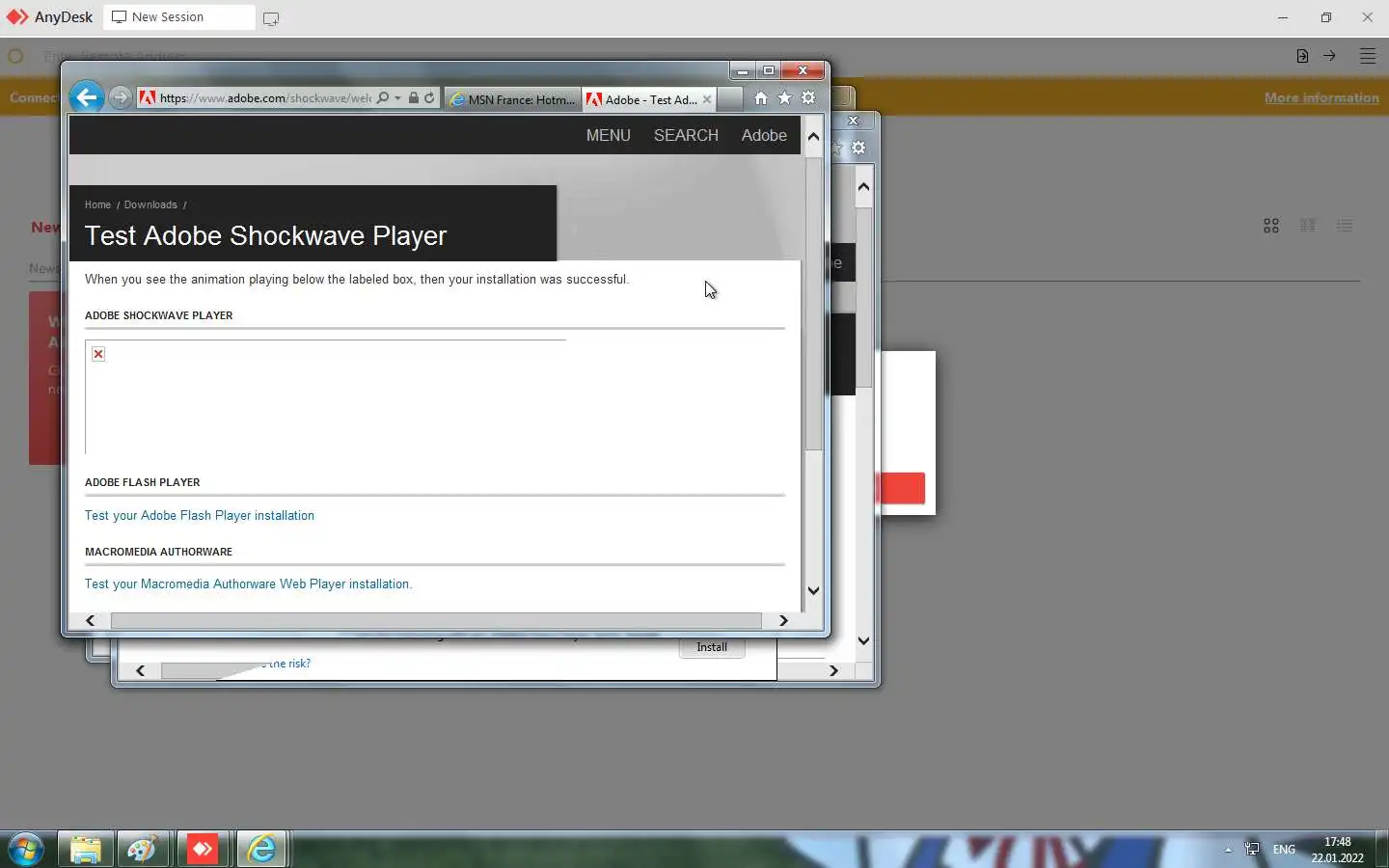This screenshot has height=868, width=1389.
Task: Open AnyDesk from the remote taskbar
Action: click(x=203, y=850)
